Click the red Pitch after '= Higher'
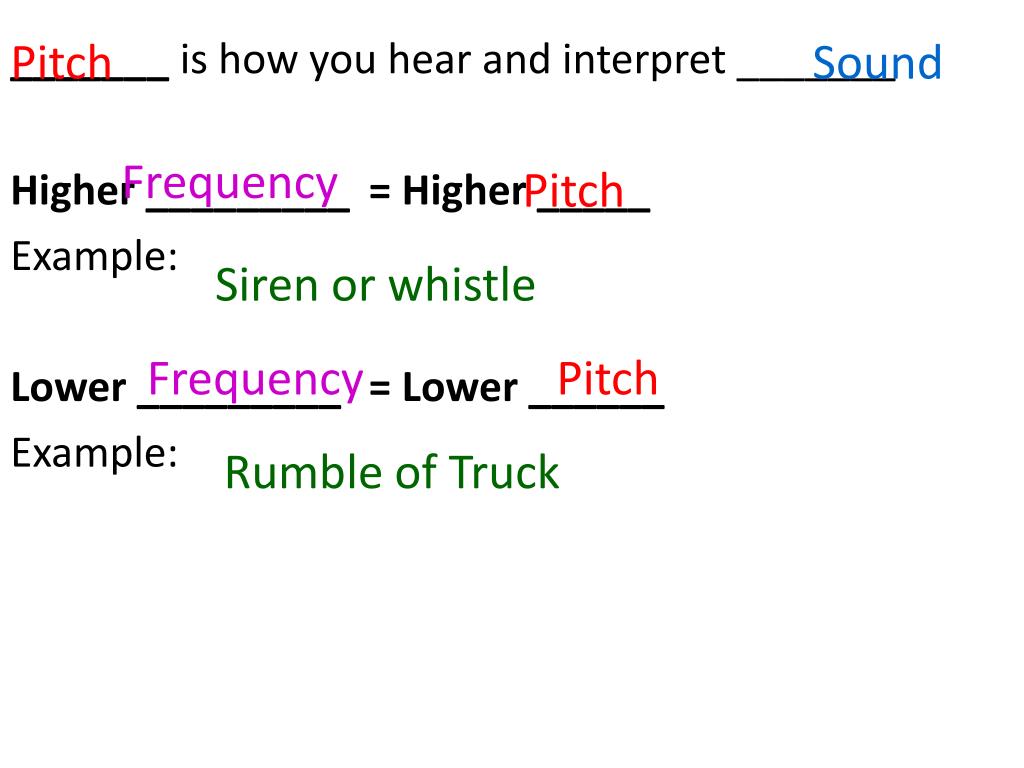The height and width of the screenshot is (768, 1024). [573, 191]
